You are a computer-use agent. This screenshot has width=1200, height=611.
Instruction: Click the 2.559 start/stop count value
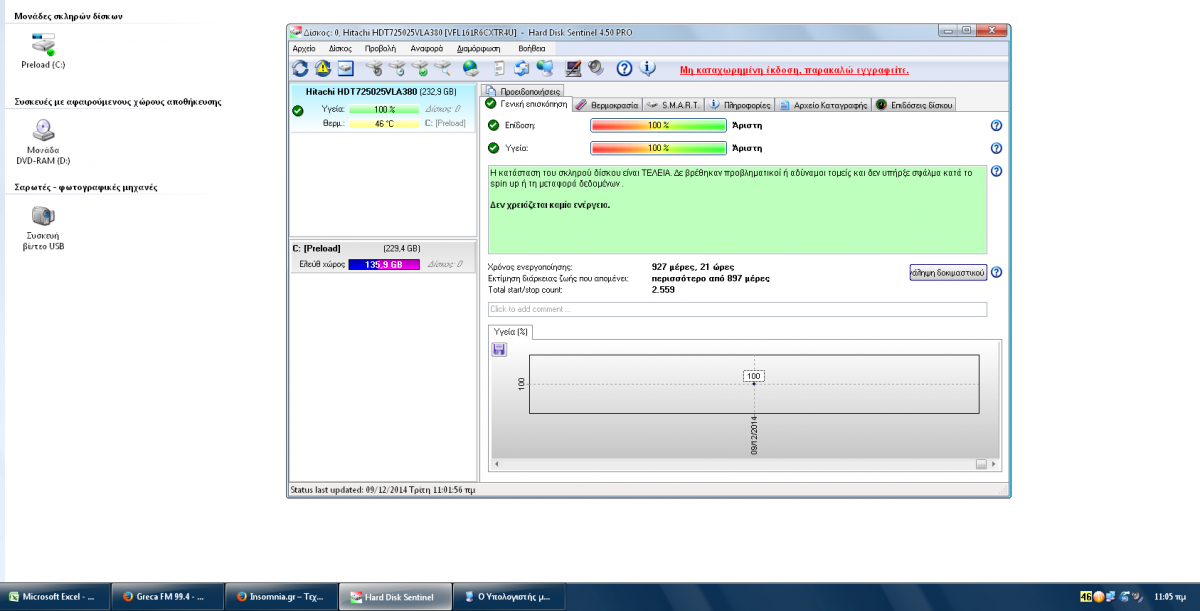663,289
